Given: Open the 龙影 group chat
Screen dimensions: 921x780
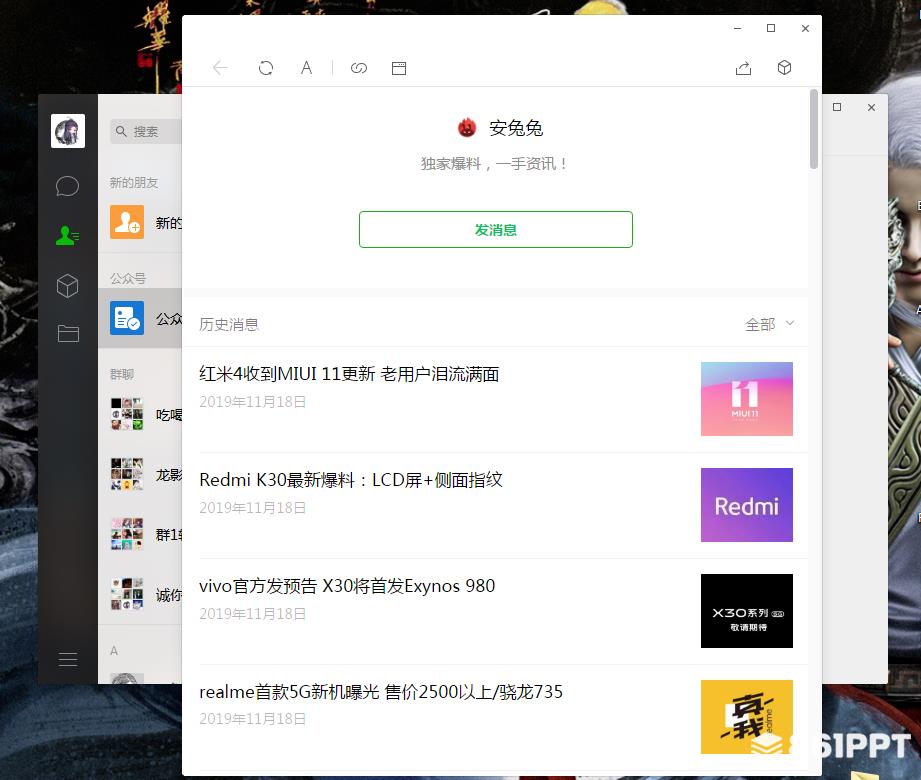Looking at the screenshot, I should tap(140, 474).
